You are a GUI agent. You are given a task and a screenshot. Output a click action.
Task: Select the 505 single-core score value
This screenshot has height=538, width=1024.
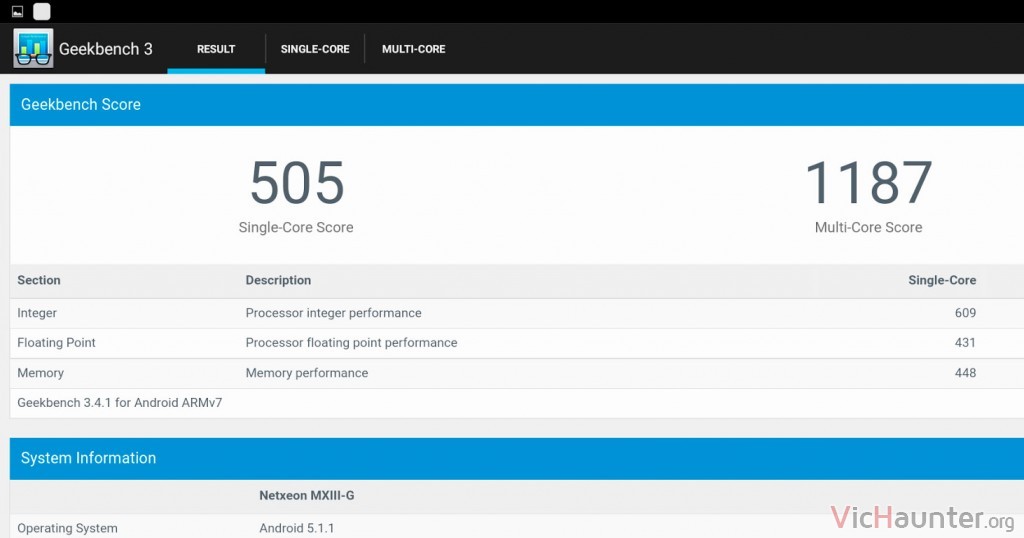click(297, 183)
